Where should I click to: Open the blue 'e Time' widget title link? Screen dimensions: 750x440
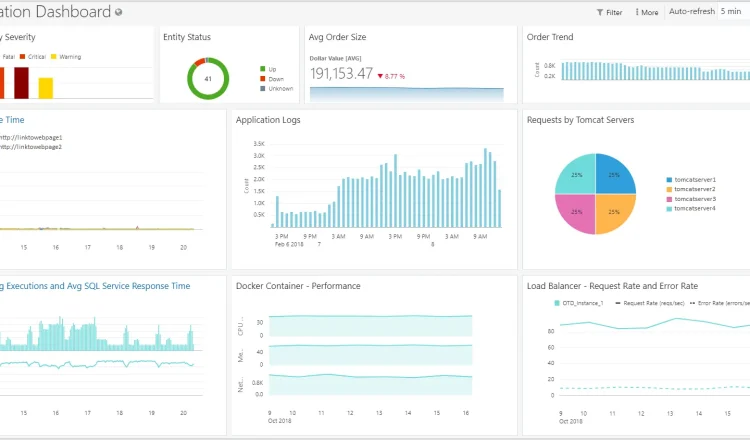[12, 120]
